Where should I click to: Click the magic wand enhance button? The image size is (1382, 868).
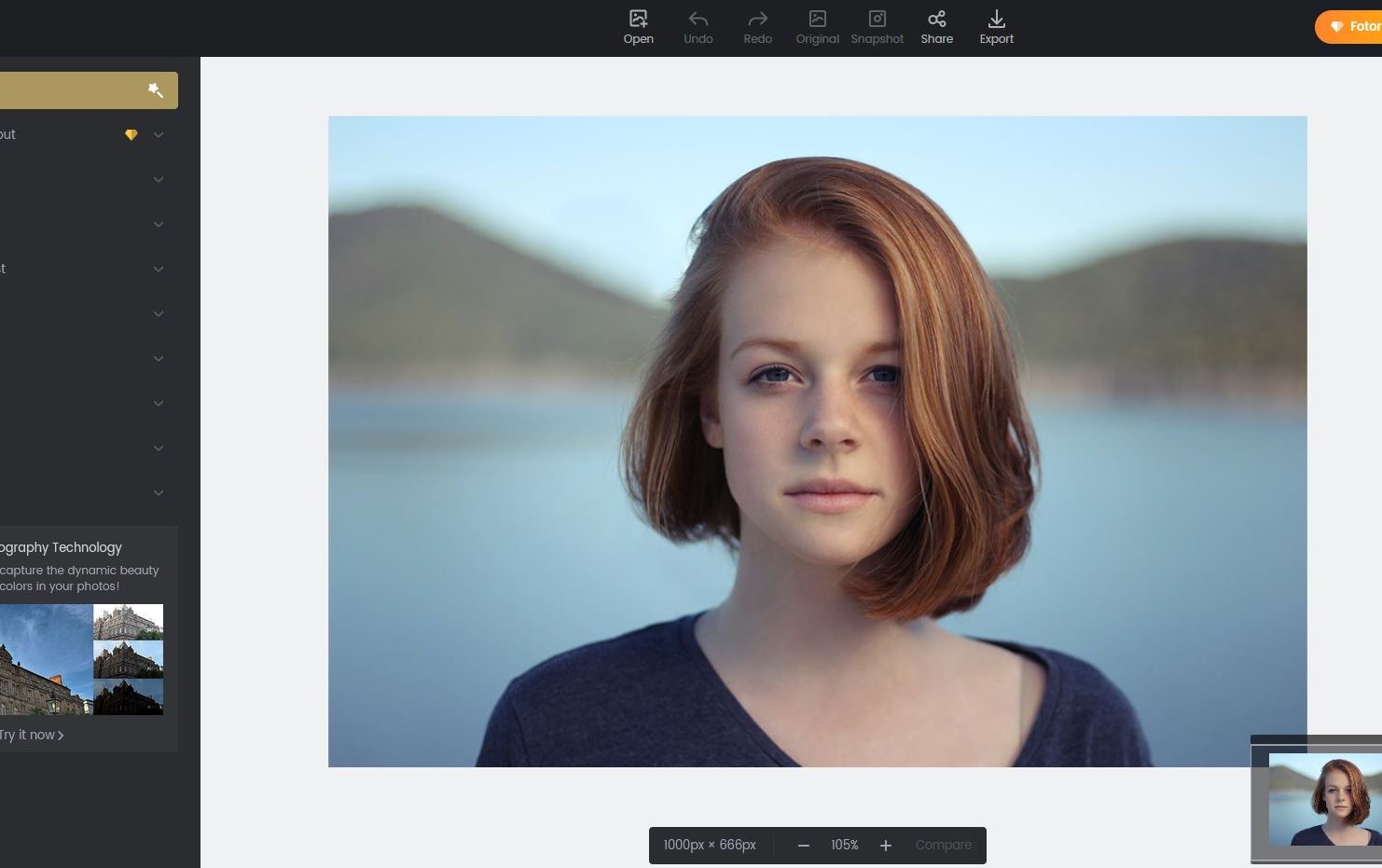[156, 90]
